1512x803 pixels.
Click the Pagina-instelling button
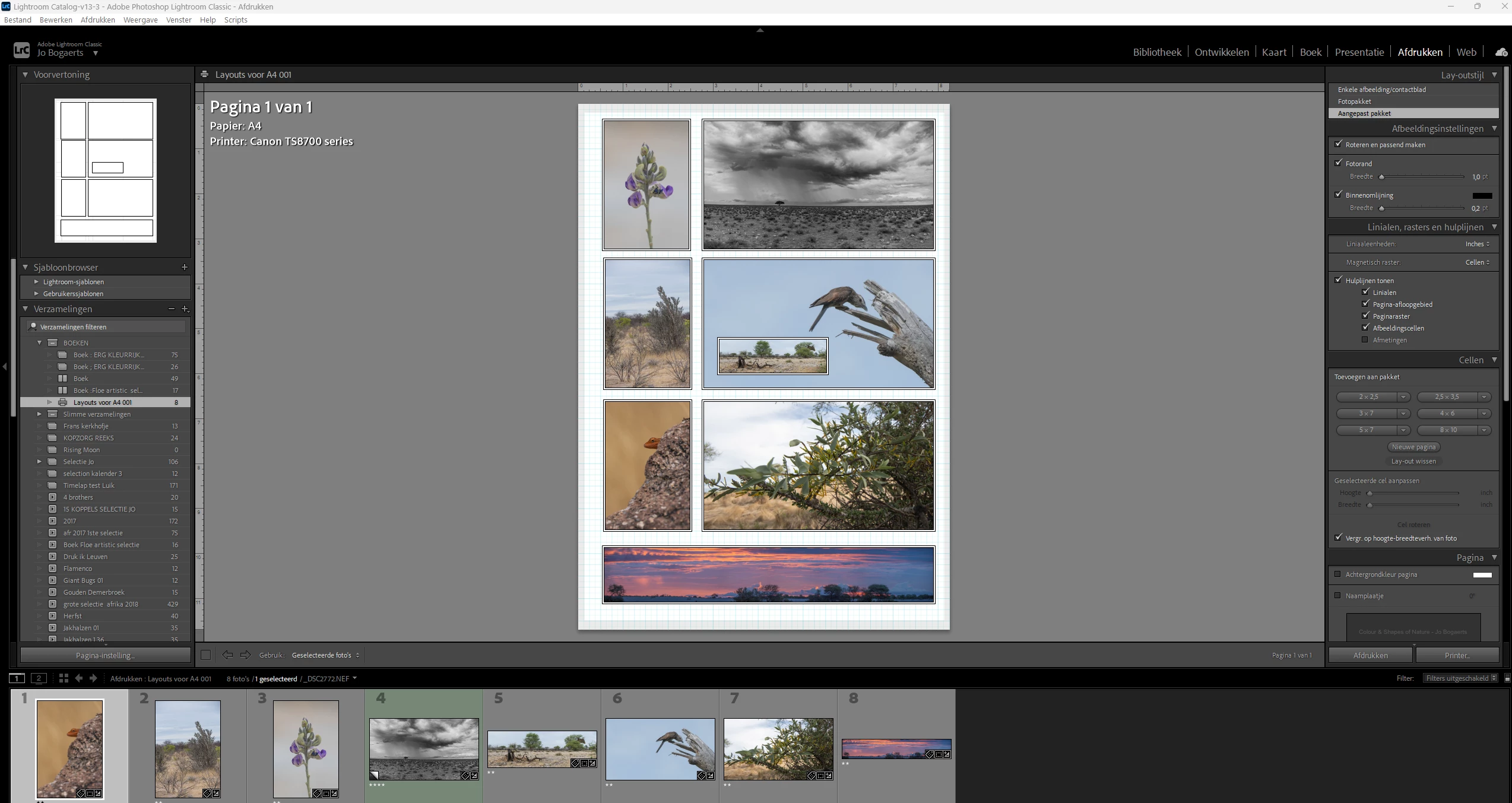tap(105, 655)
